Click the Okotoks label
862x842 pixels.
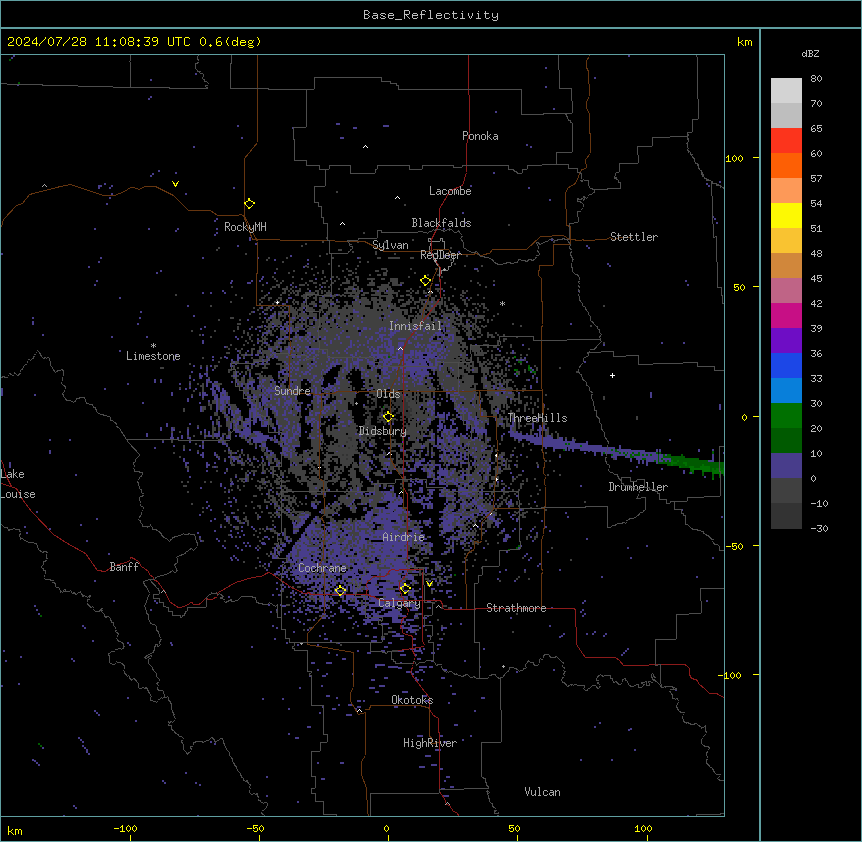point(412,700)
